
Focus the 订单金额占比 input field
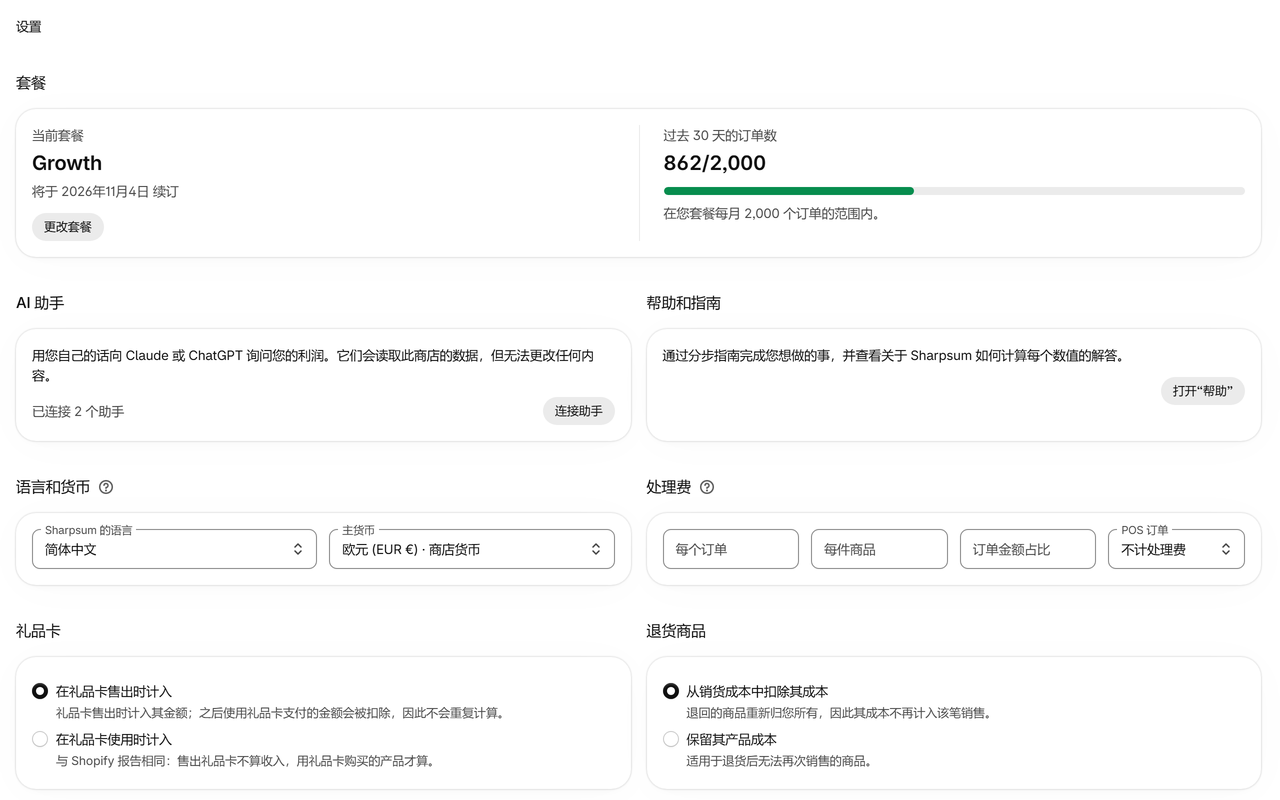(x=1028, y=549)
